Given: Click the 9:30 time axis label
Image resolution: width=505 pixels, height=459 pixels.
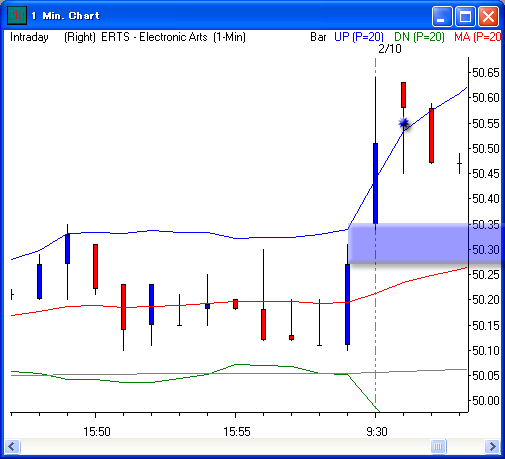Looking at the screenshot, I should [377, 432].
